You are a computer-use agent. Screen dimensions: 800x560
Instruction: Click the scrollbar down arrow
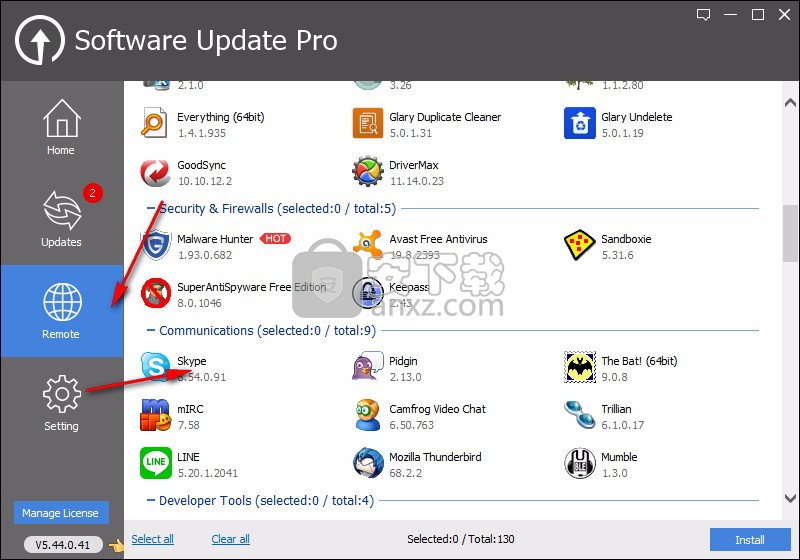click(x=790, y=498)
